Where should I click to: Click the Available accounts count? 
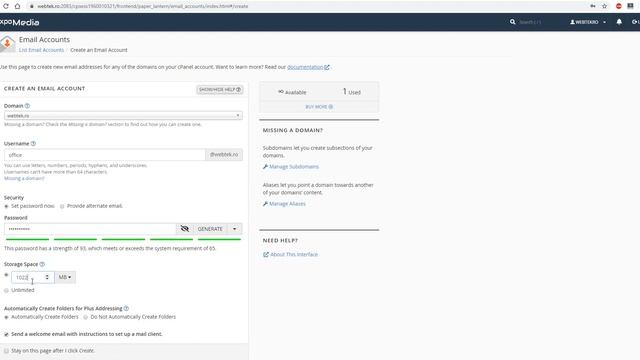292,92
